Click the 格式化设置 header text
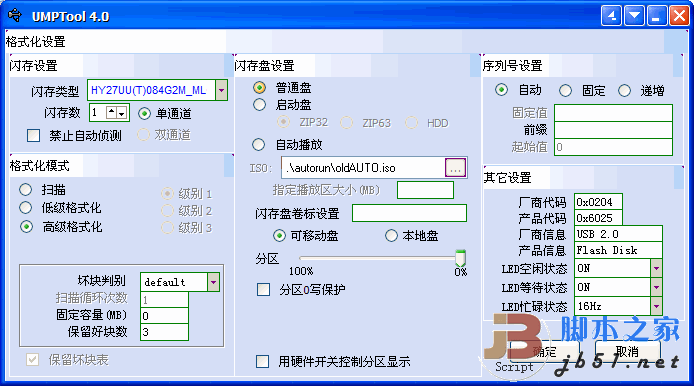This screenshot has width=694, height=386. pyautogui.click(x=35, y=42)
